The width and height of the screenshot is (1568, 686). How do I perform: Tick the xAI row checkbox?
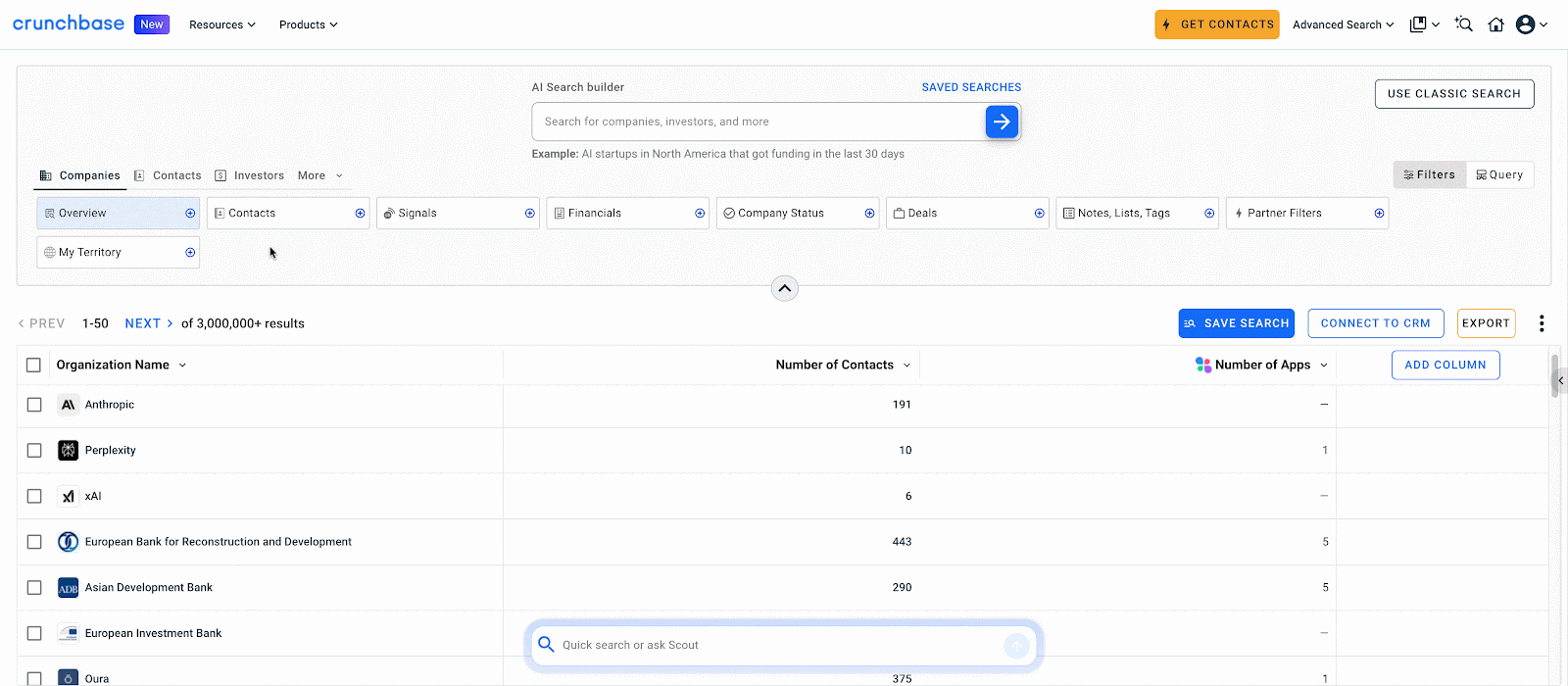pyautogui.click(x=34, y=496)
